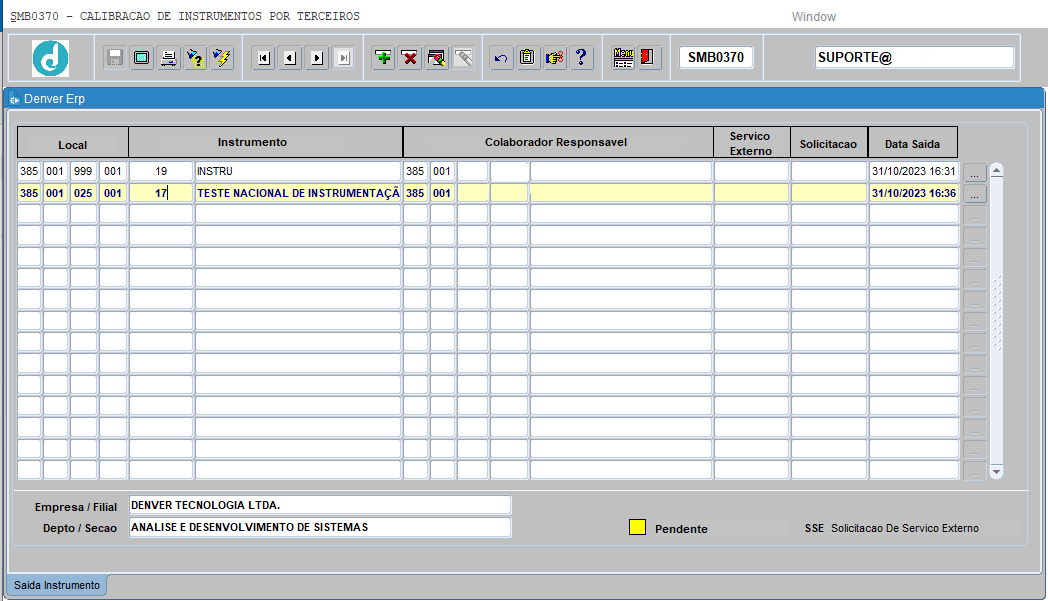The height and width of the screenshot is (601, 1048).
Task: Click the SUPORTE@ user field
Action: tap(914, 57)
